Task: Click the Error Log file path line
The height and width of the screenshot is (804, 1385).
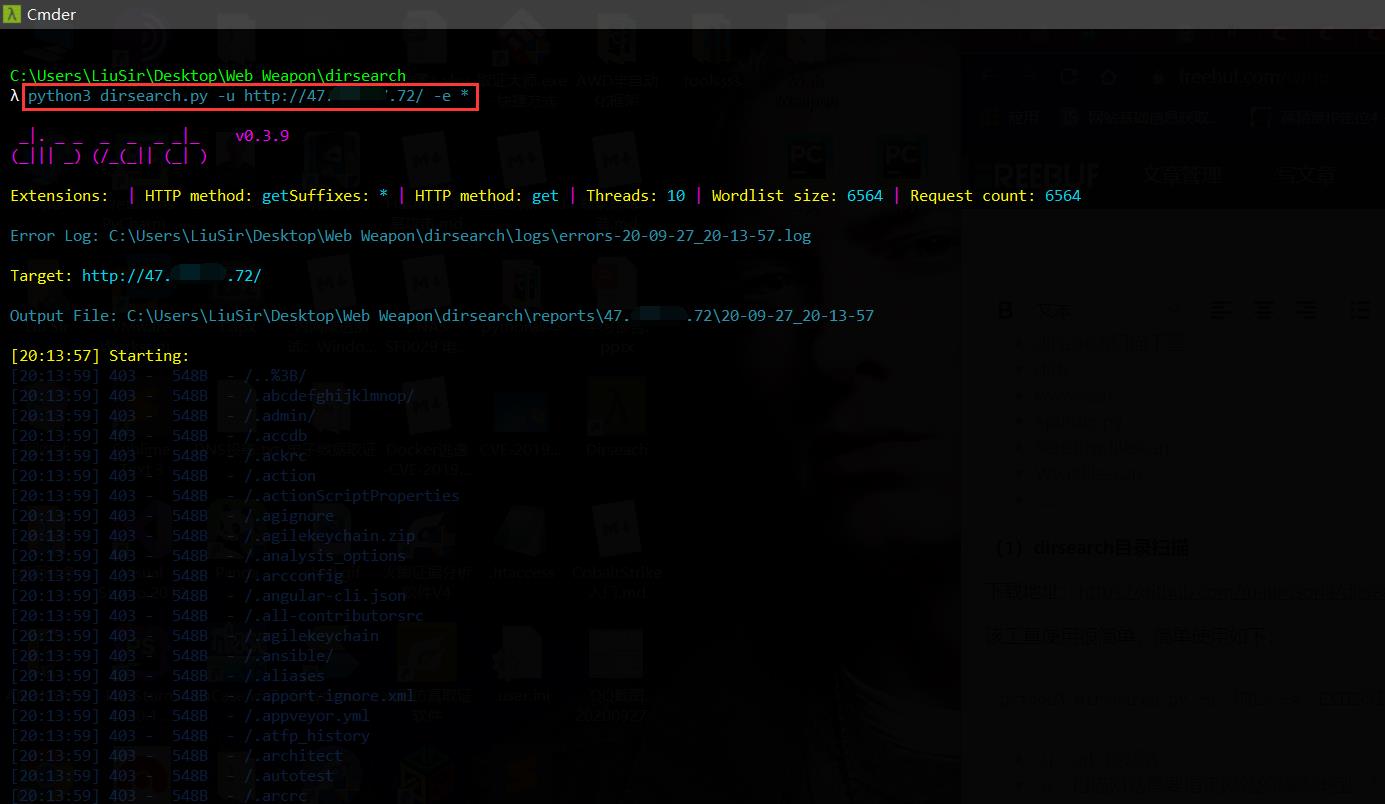Action: [x=410, y=236]
